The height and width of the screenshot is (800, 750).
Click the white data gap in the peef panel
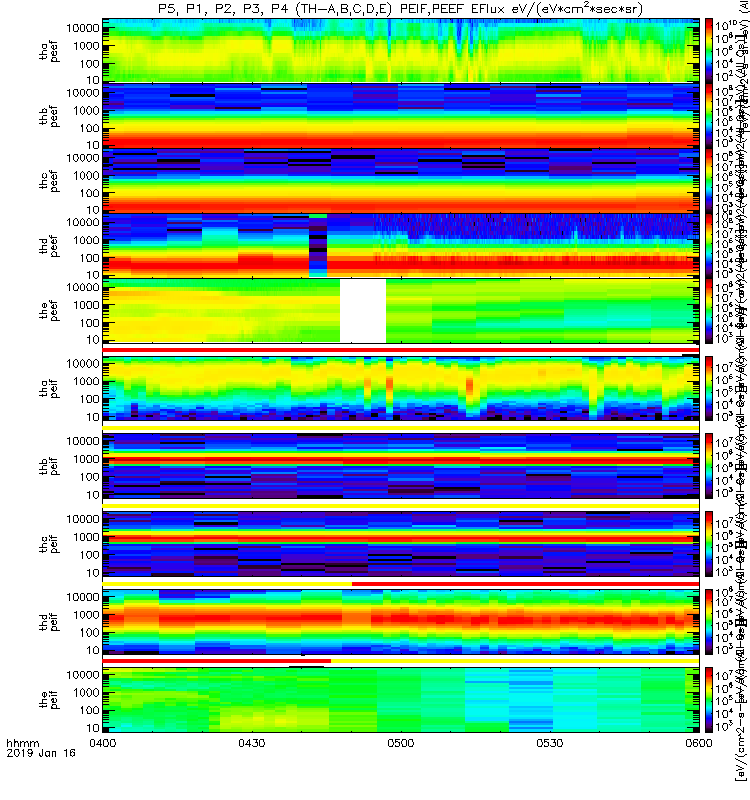click(x=363, y=311)
